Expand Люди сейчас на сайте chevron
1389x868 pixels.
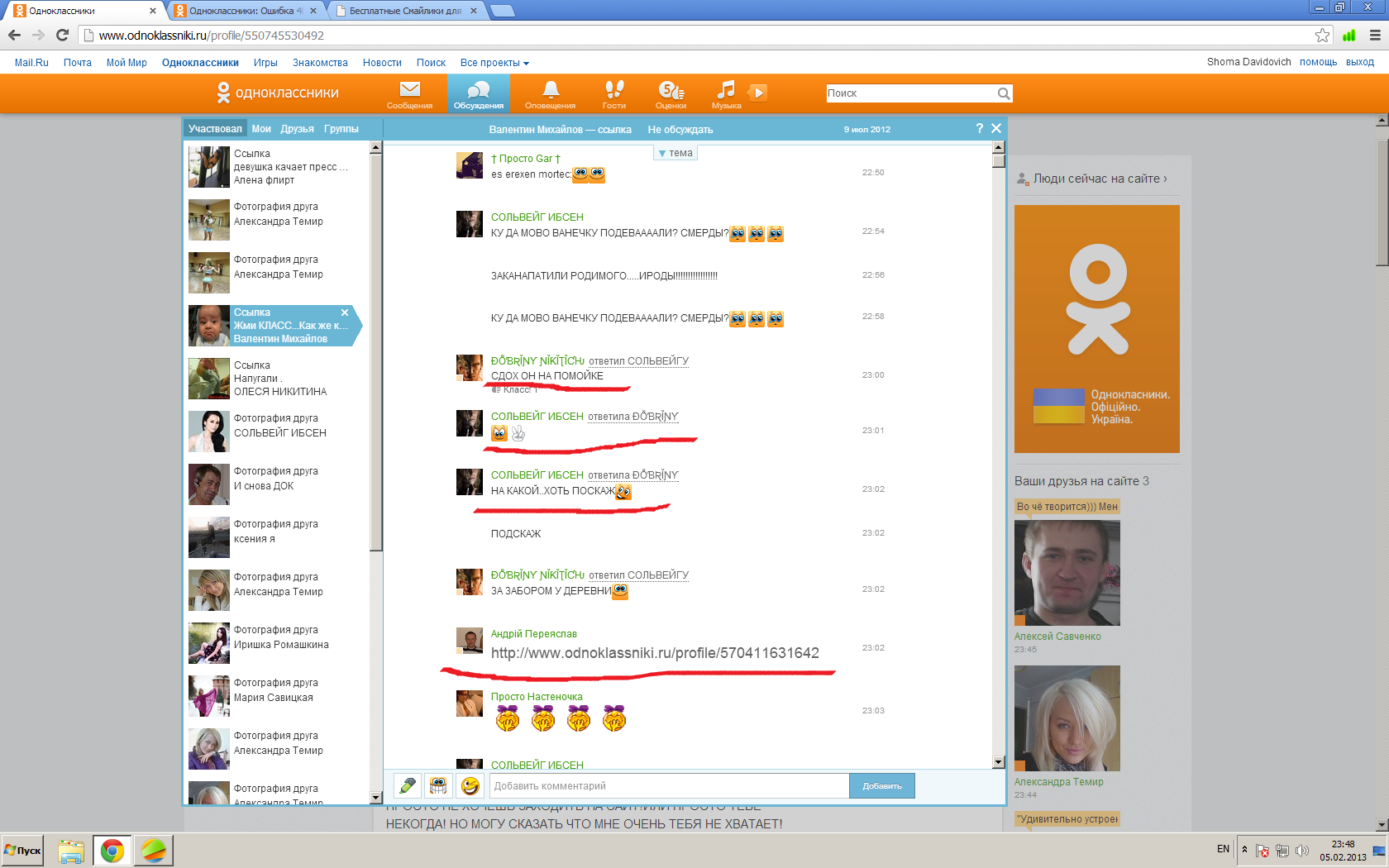click(x=1165, y=179)
